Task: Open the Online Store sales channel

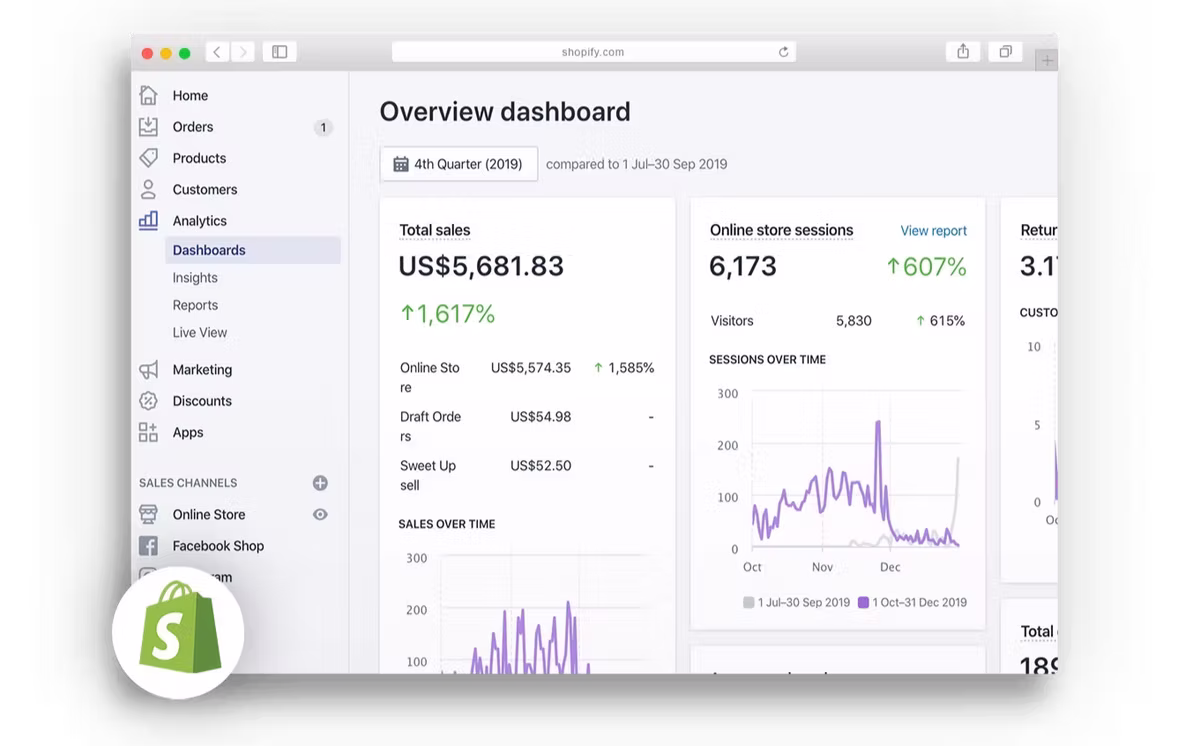Action: point(209,514)
